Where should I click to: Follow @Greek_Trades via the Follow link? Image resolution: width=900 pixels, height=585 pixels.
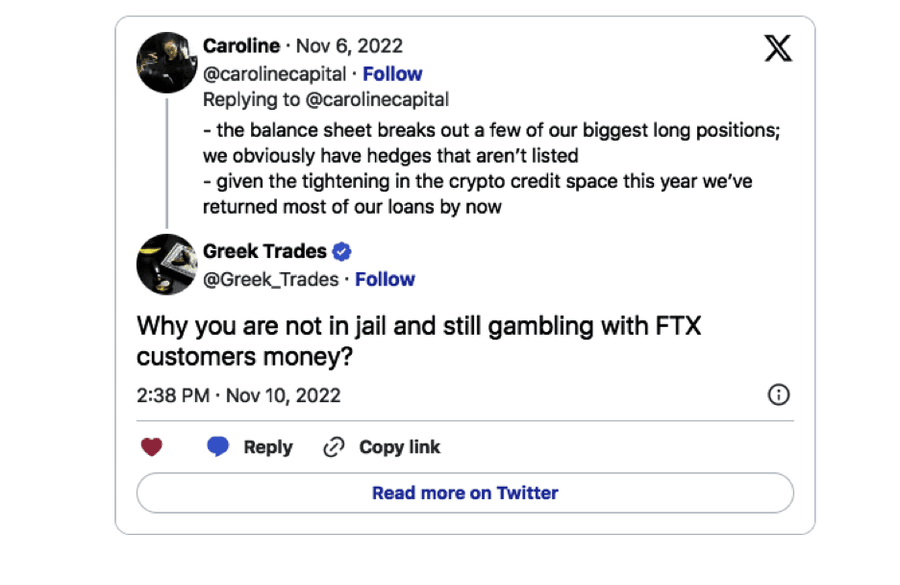click(x=385, y=279)
